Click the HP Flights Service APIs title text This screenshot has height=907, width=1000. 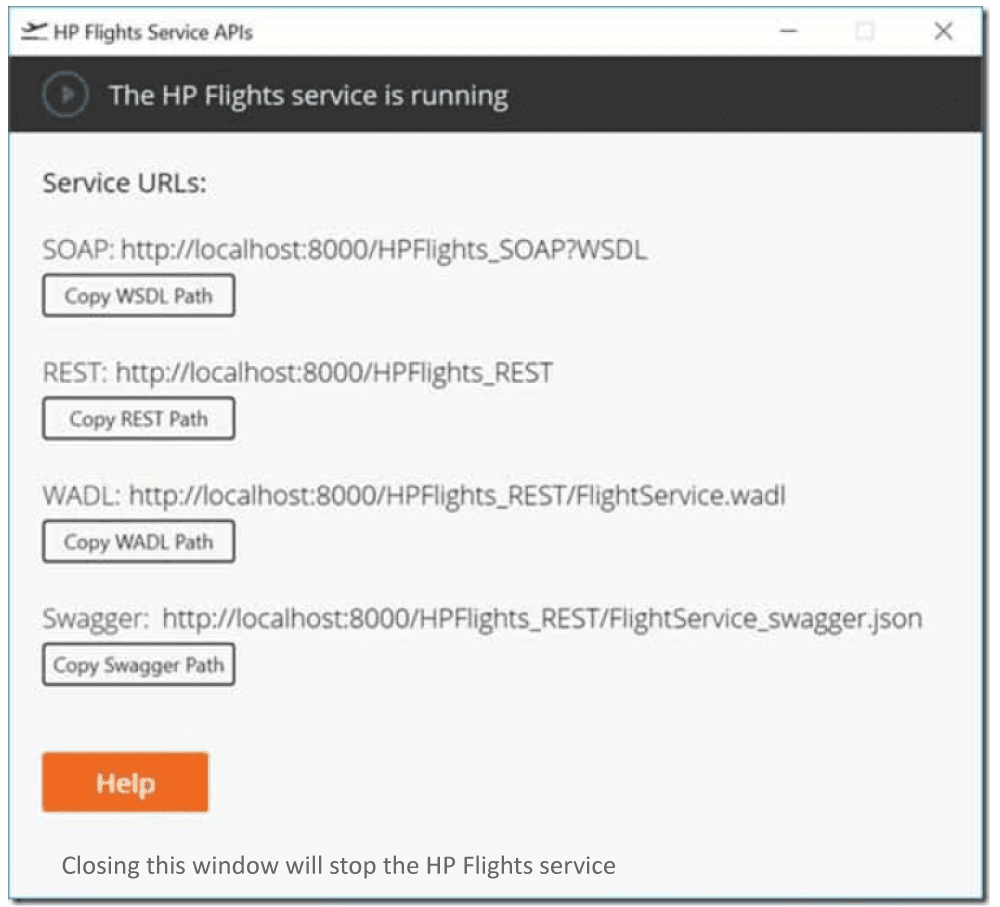point(153,32)
